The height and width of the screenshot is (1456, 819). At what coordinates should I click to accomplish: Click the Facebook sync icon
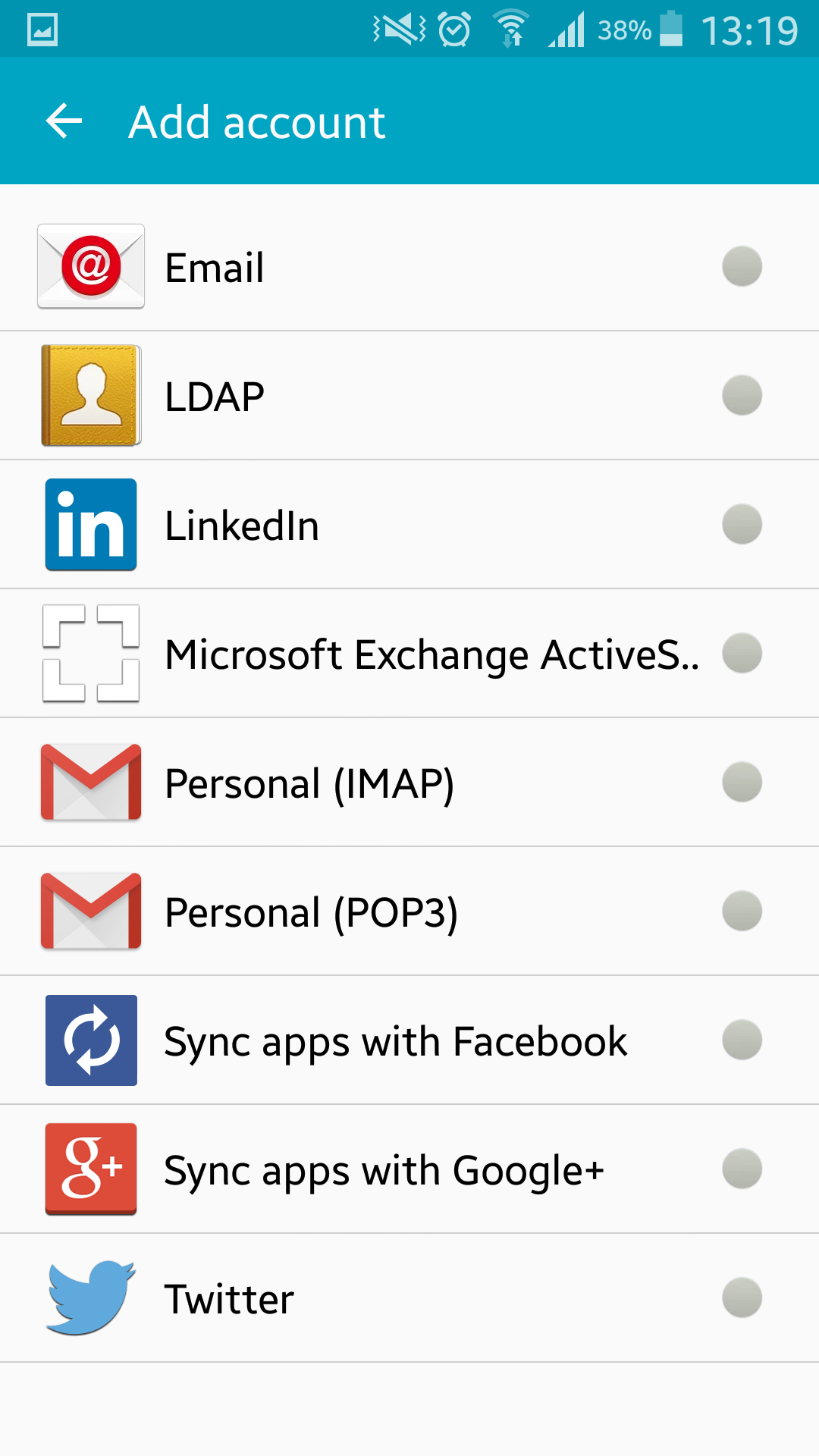[91, 1040]
